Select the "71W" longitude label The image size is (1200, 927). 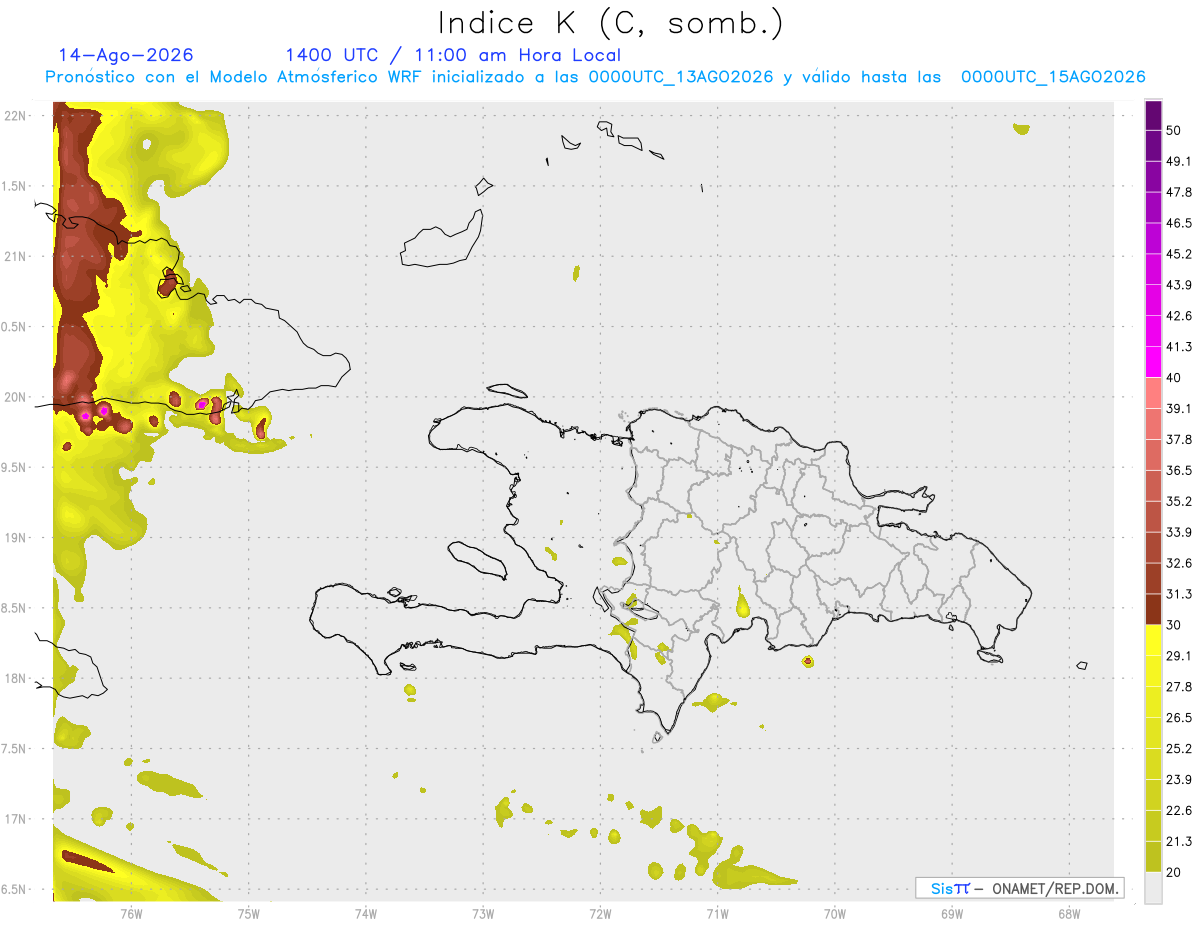(x=717, y=913)
